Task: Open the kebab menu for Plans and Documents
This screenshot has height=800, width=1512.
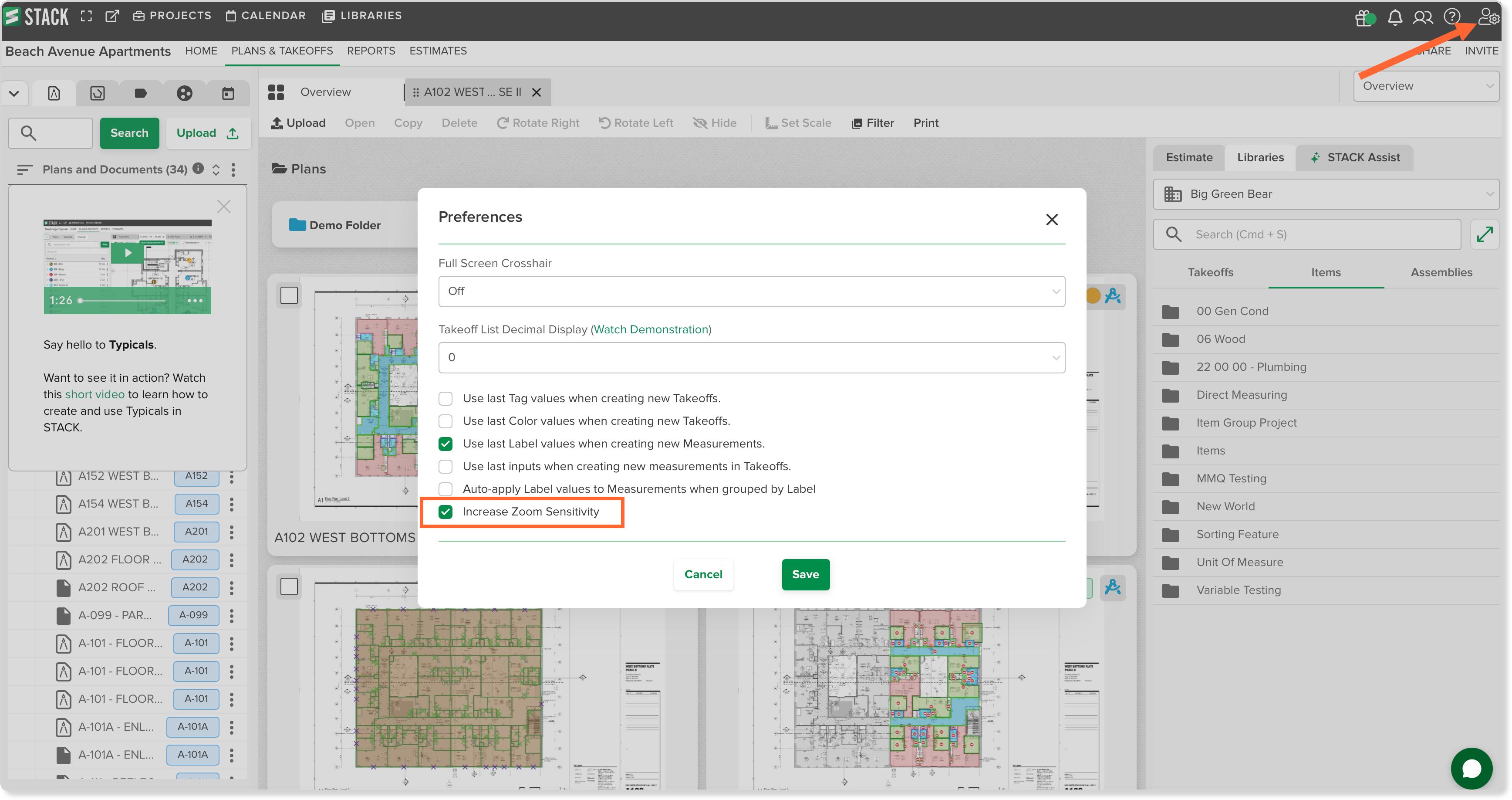Action: click(x=233, y=170)
